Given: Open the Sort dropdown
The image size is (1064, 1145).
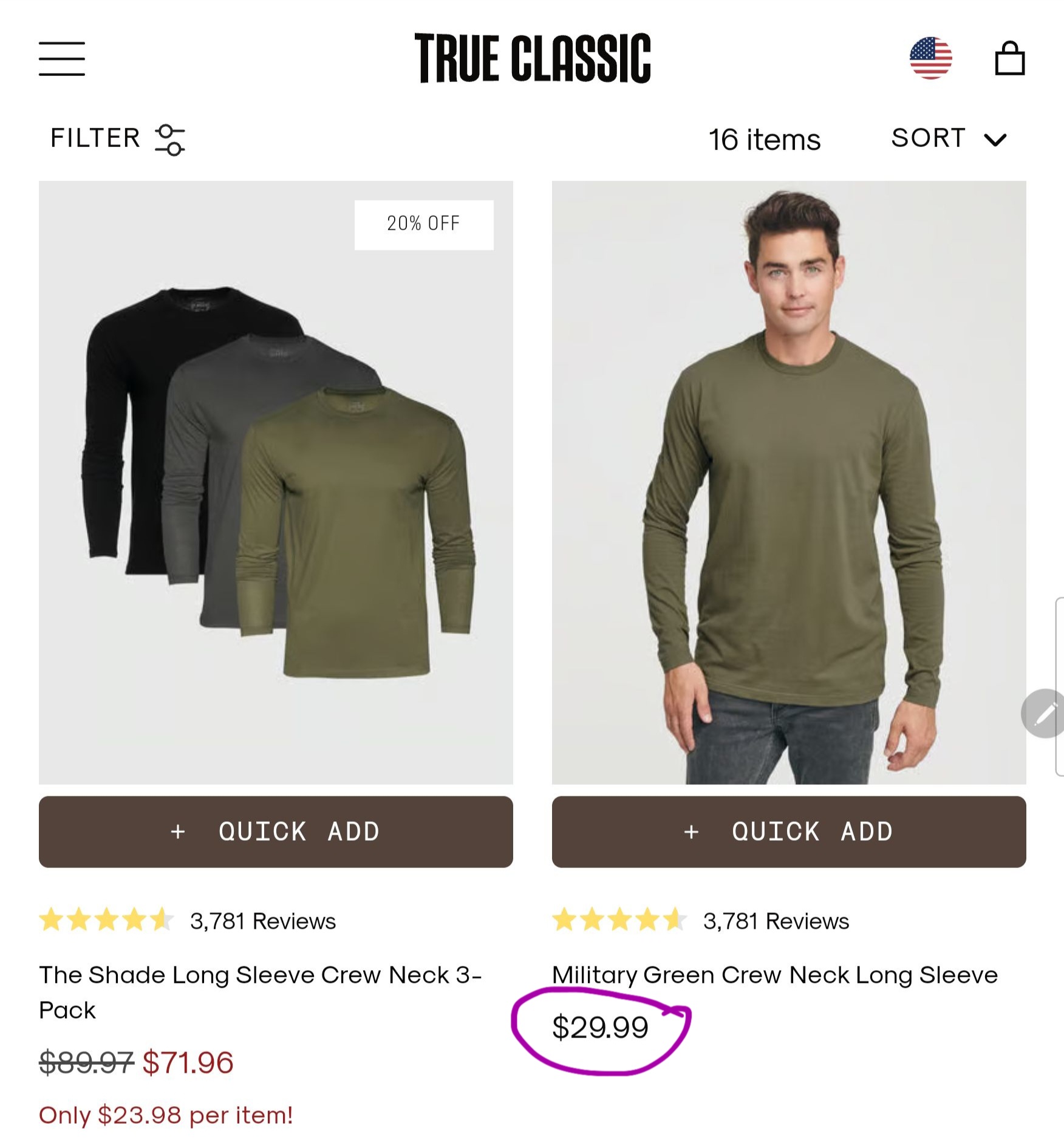Looking at the screenshot, I should [x=929, y=138].
